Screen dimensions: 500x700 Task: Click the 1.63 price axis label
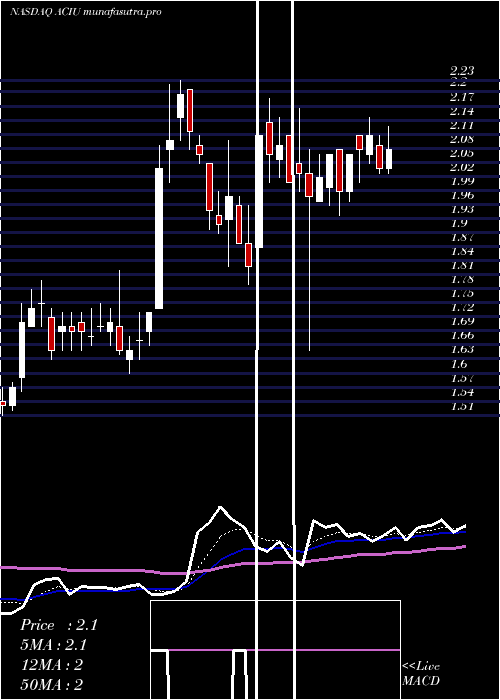(x=462, y=350)
